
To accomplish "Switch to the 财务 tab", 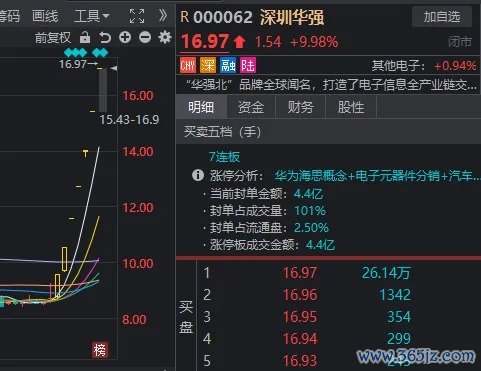I will 301,107.
